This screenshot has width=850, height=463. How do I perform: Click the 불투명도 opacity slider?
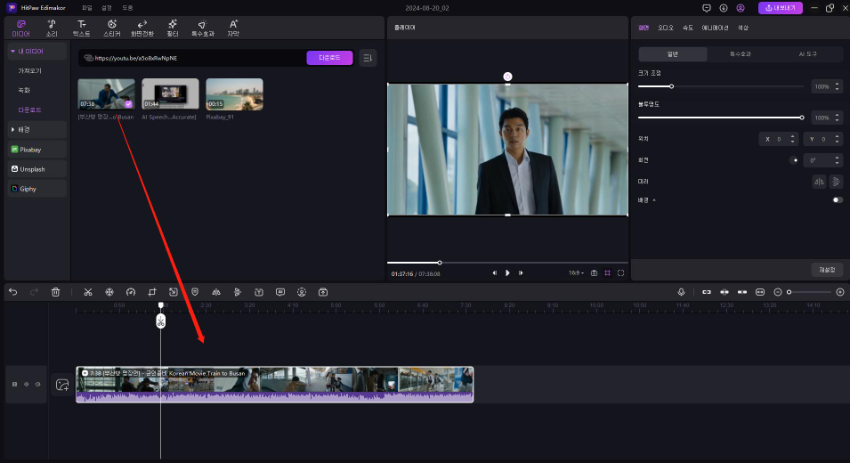pos(720,117)
